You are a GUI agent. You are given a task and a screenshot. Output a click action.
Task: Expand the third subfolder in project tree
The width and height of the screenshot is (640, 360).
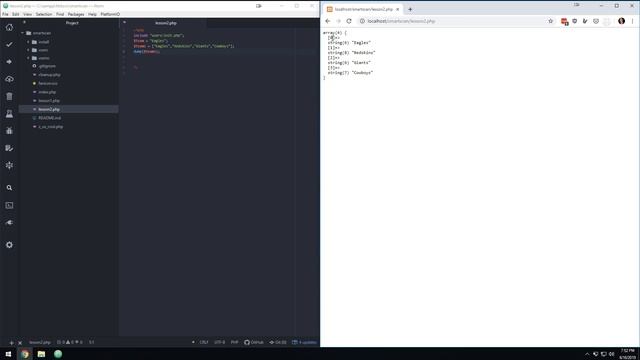[x=29, y=58]
